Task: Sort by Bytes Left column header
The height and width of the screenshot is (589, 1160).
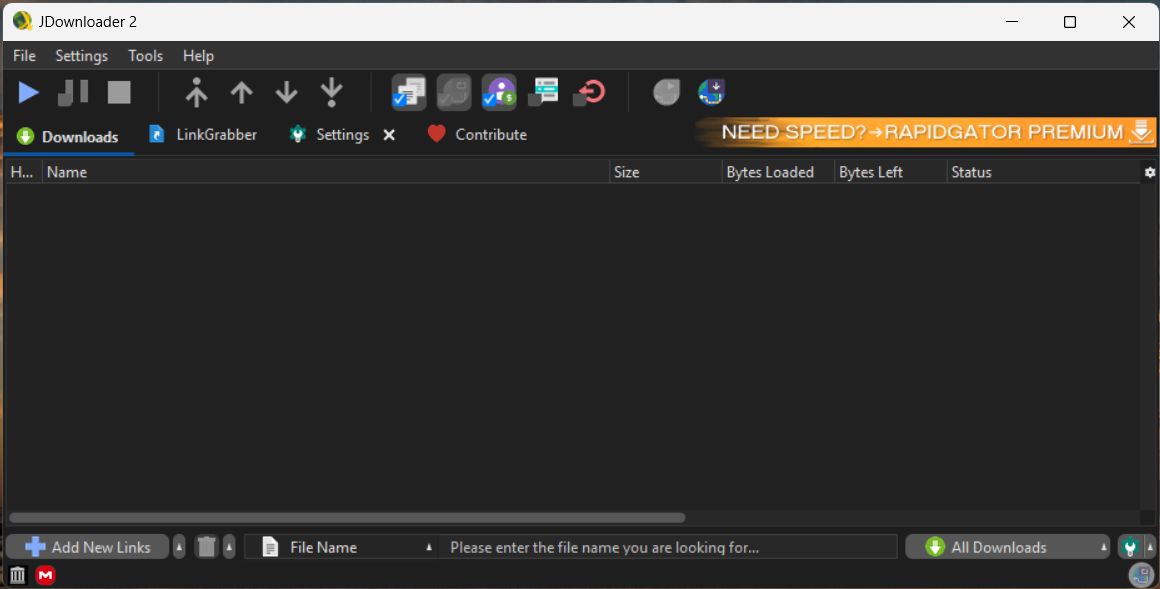Action: [x=891, y=172]
